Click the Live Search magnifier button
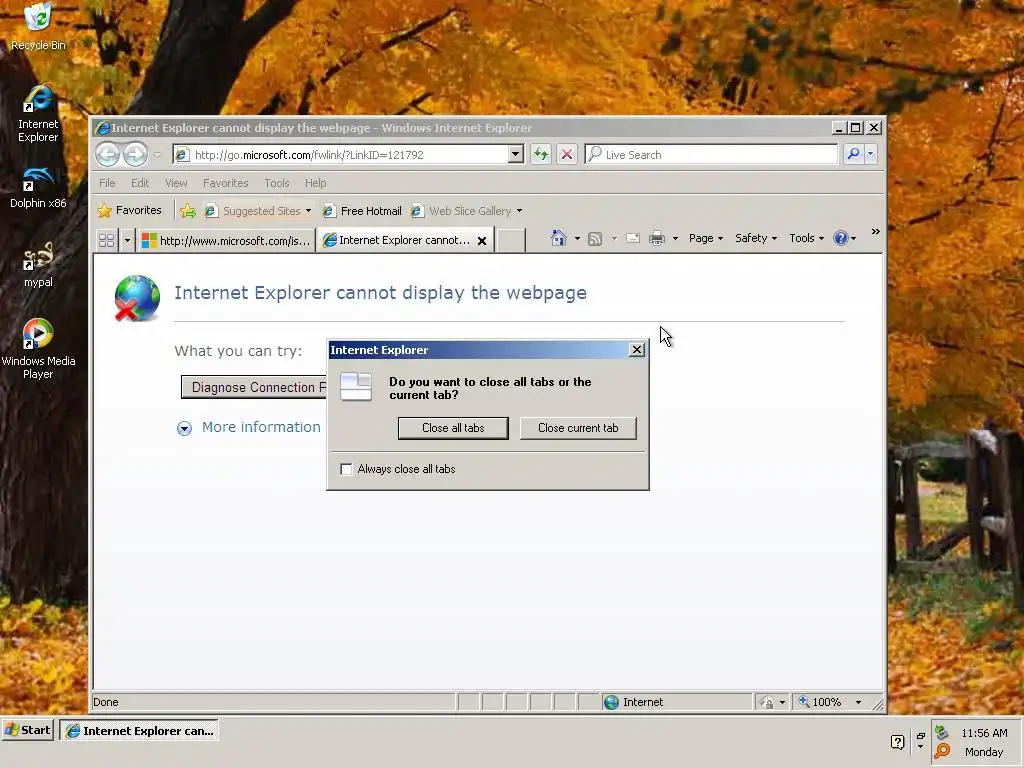Image resolution: width=1024 pixels, height=768 pixels. [x=853, y=154]
